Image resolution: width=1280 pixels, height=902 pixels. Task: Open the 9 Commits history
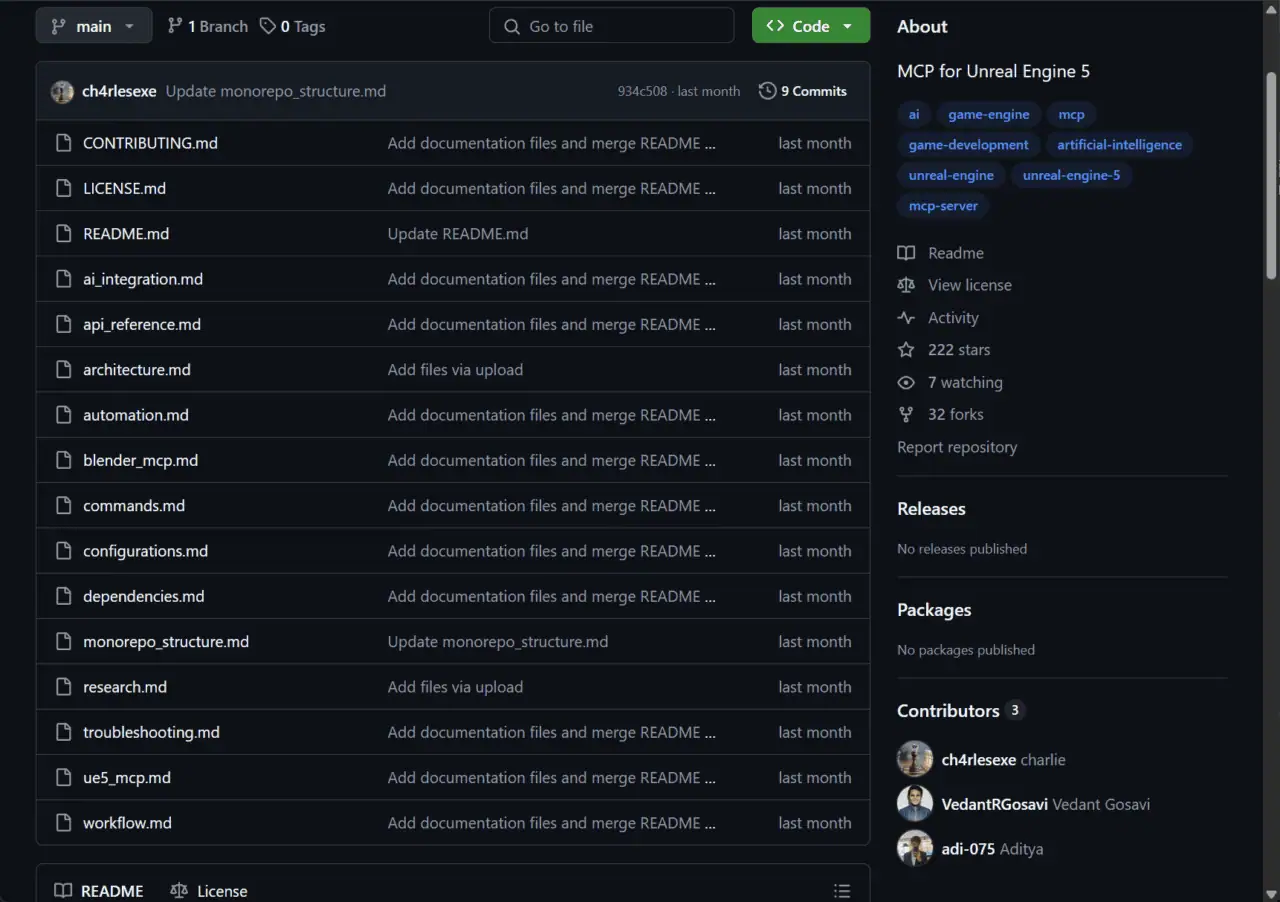point(803,91)
